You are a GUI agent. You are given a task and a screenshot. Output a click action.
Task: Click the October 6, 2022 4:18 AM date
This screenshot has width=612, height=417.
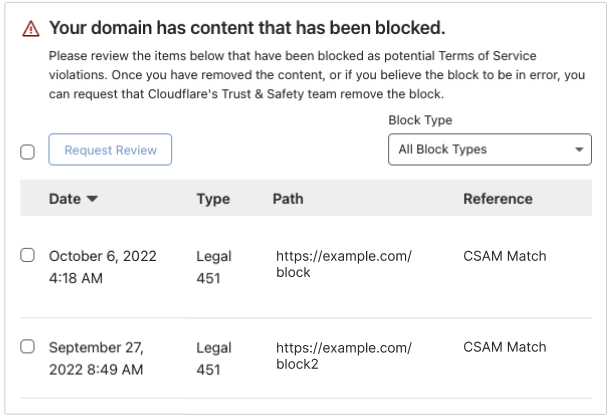[102, 267]
